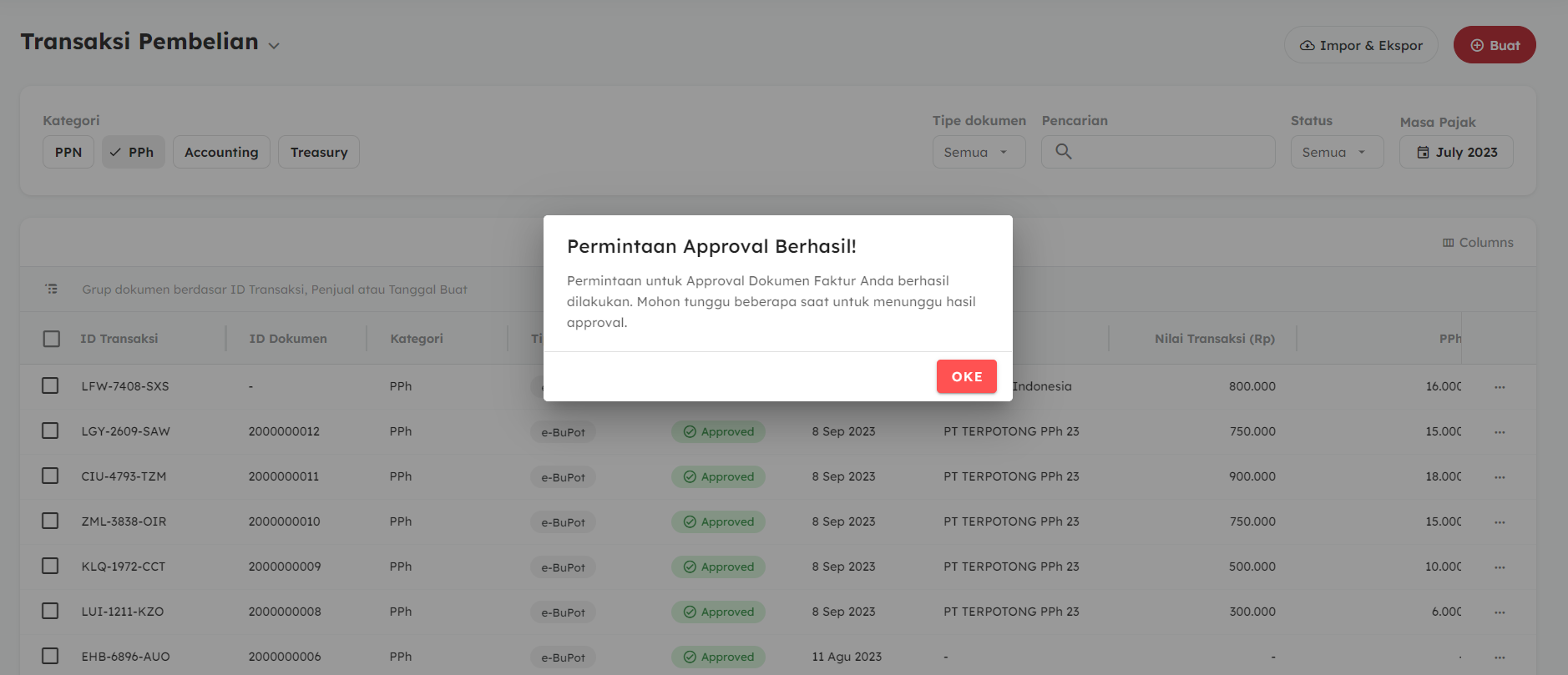This screenshot has height=675, width=1568.
Task: Open more options for LGY-2609-SAW row
Action: (x=1500, y=432)
